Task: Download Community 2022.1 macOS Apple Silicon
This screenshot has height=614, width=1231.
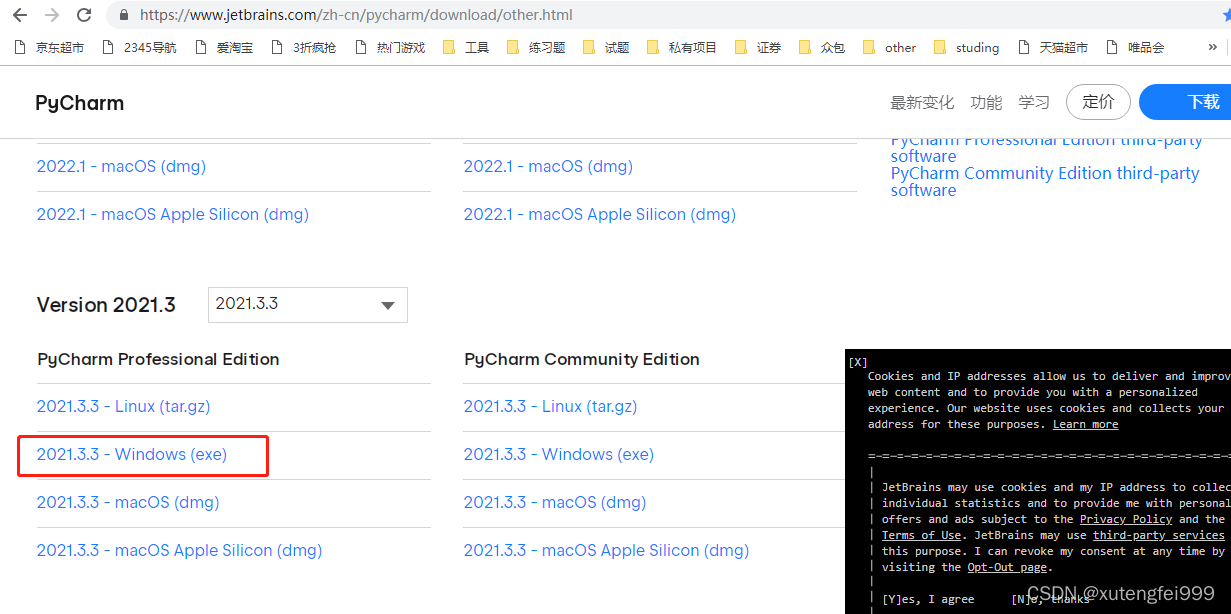Action: (x=600, y=214)
